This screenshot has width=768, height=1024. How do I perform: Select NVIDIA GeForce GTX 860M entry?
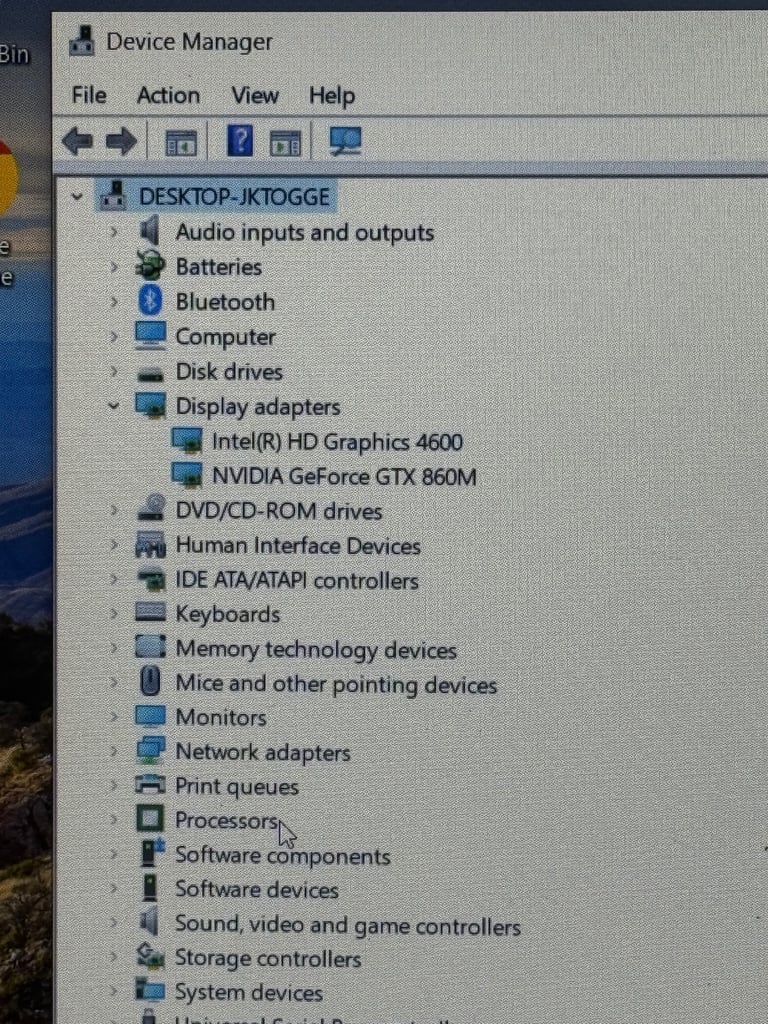(344, 477)
